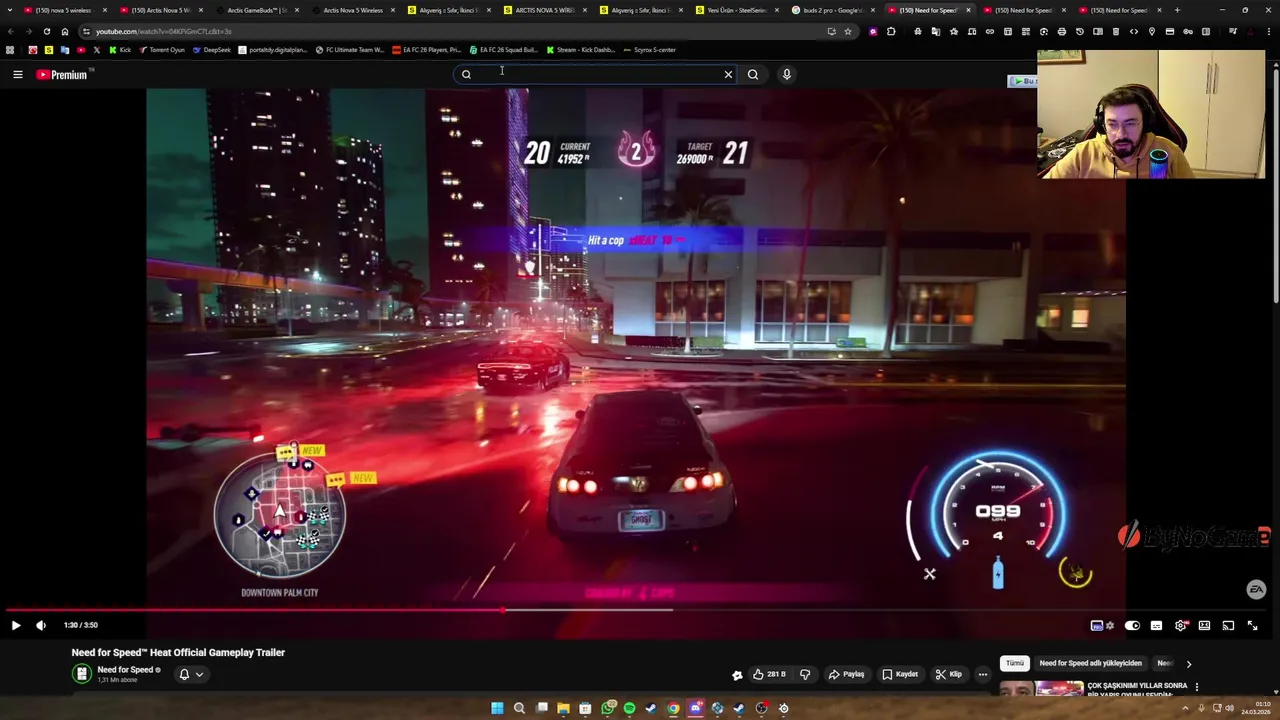
Task: Open Spotify from the taskbar
Action: (629, 708)
